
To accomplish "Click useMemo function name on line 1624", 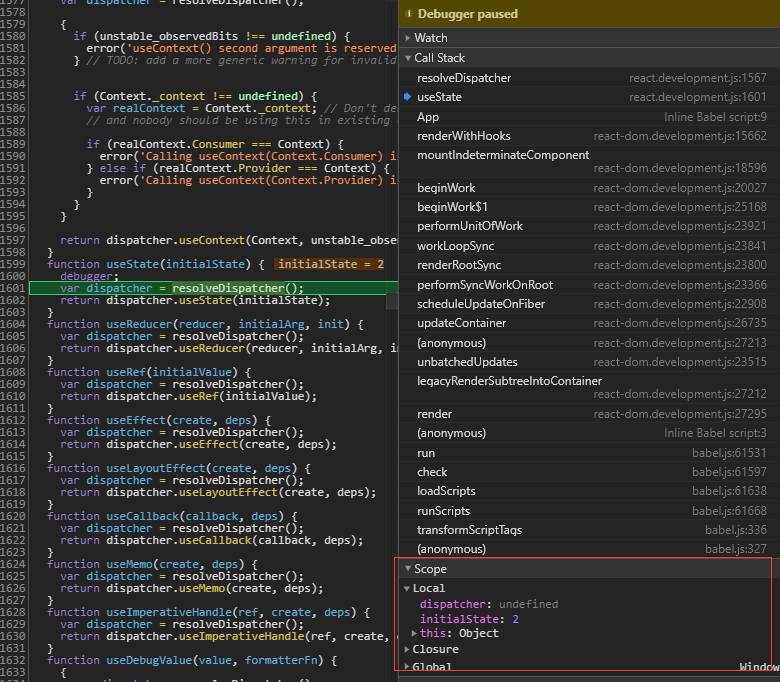I will (129, 564).
